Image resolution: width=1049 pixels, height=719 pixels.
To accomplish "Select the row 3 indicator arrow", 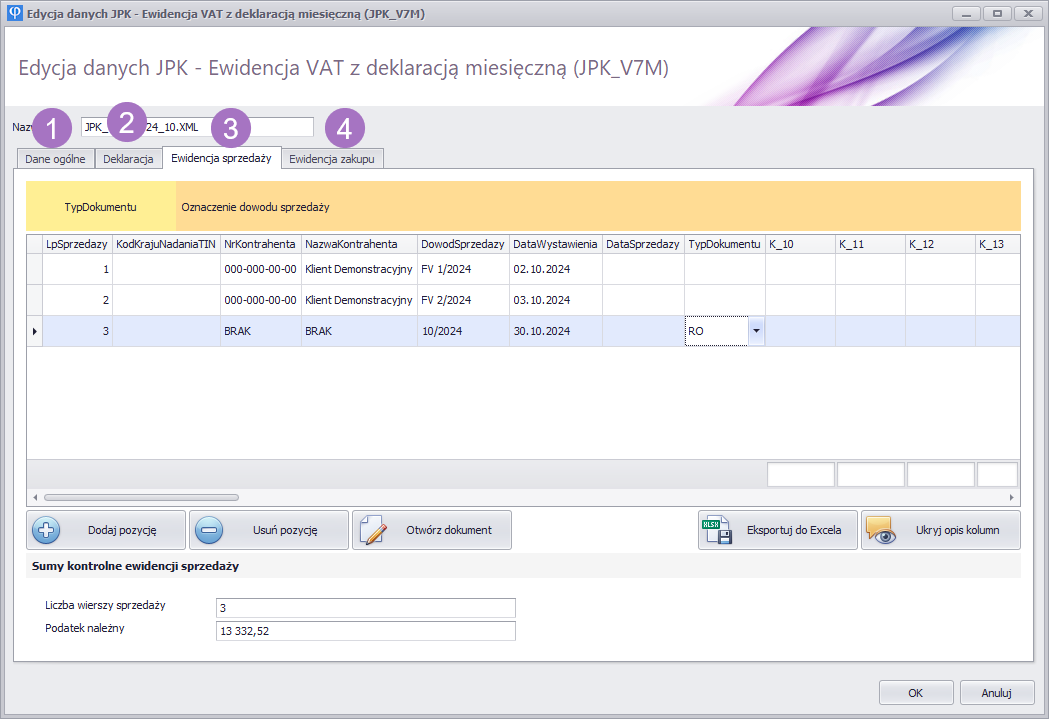I will click(x=34, y=331).
